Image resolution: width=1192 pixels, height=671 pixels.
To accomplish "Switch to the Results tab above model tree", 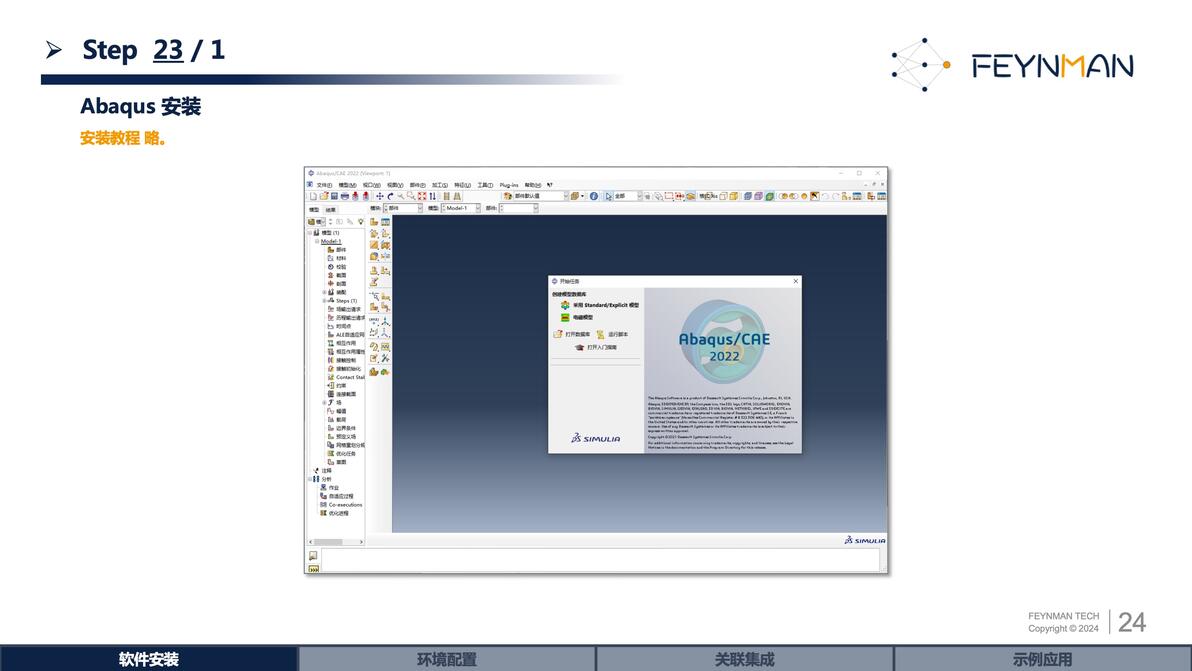I will 331,210.
